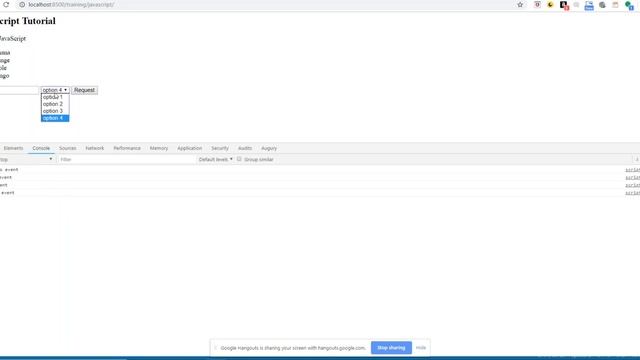Reload the page with the refresh icon
This screenshot has width=640, height=360.
6,5
